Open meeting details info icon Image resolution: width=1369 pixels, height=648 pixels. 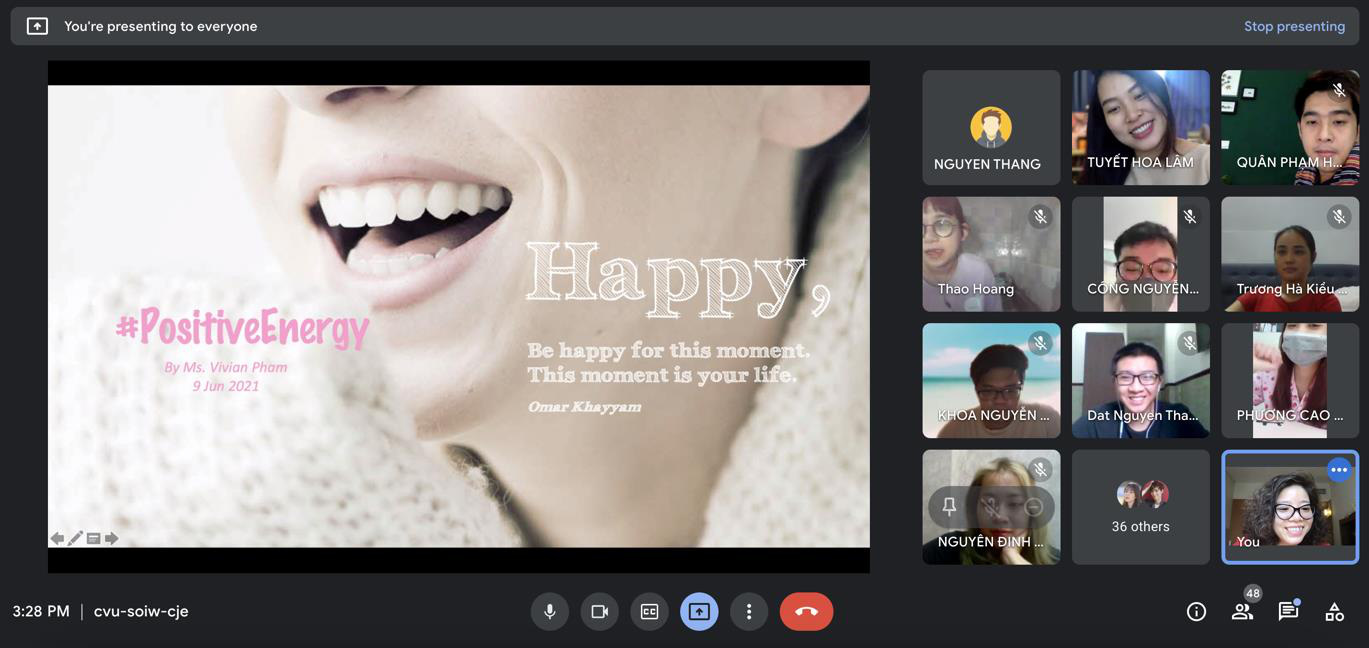[x=1196, y=612]
